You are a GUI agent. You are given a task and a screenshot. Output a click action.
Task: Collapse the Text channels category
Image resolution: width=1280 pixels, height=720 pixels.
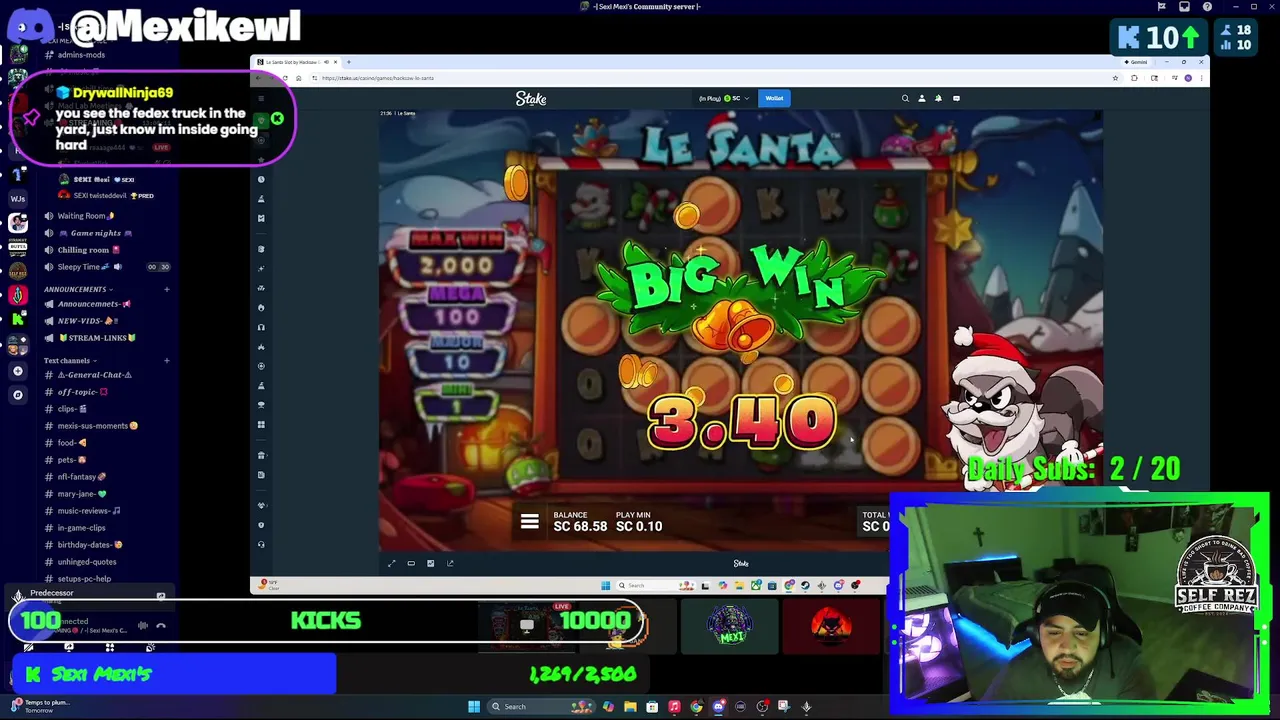[x=70, y=360]
